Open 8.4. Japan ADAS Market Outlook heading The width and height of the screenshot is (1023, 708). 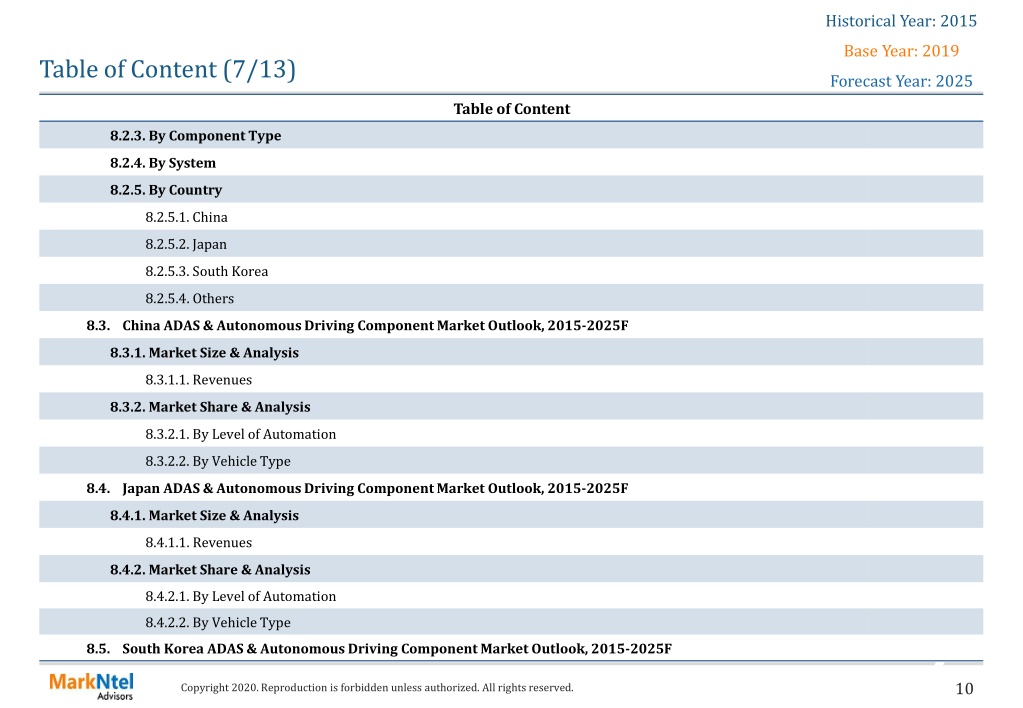[357, 488]
